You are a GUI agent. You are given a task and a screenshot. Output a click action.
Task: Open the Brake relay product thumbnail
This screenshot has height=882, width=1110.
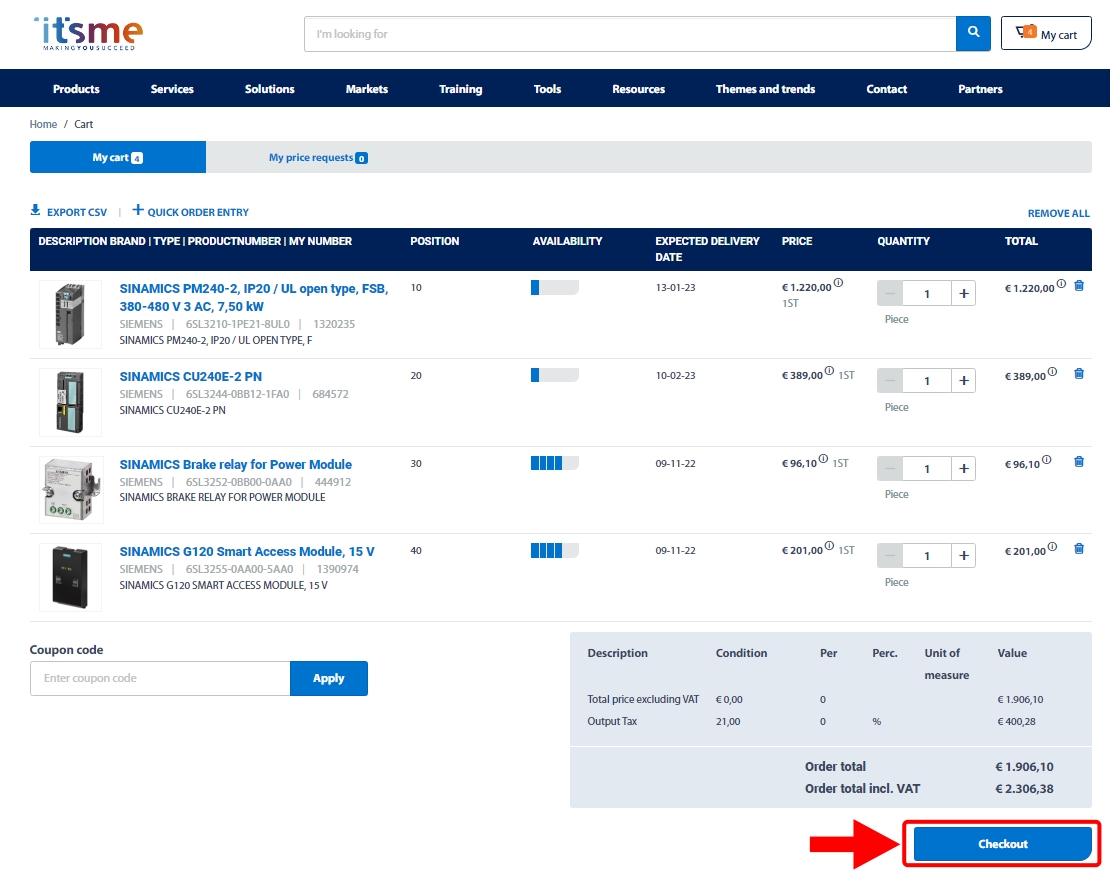point(71,490)
